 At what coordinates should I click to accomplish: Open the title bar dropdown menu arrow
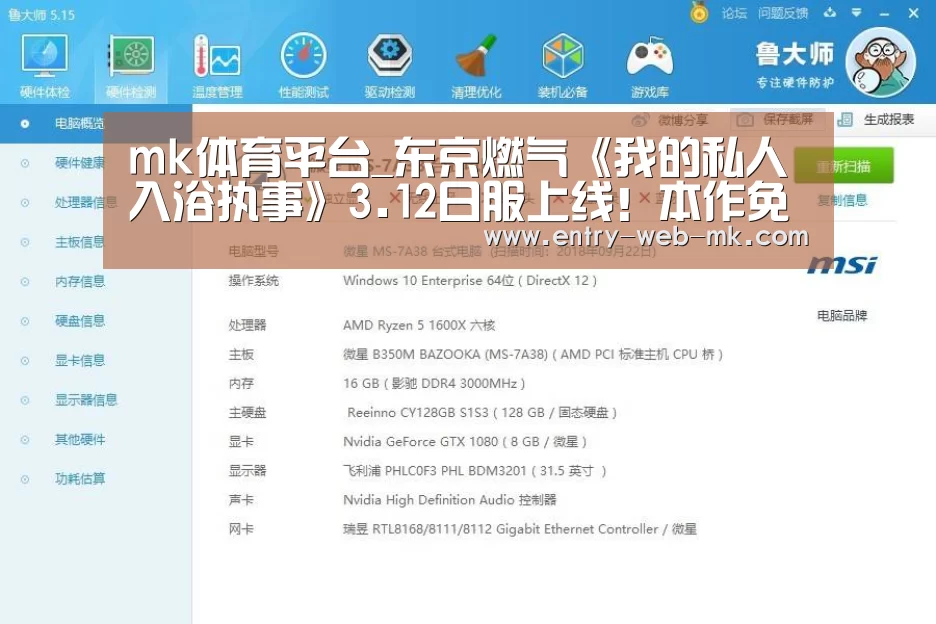857,13
